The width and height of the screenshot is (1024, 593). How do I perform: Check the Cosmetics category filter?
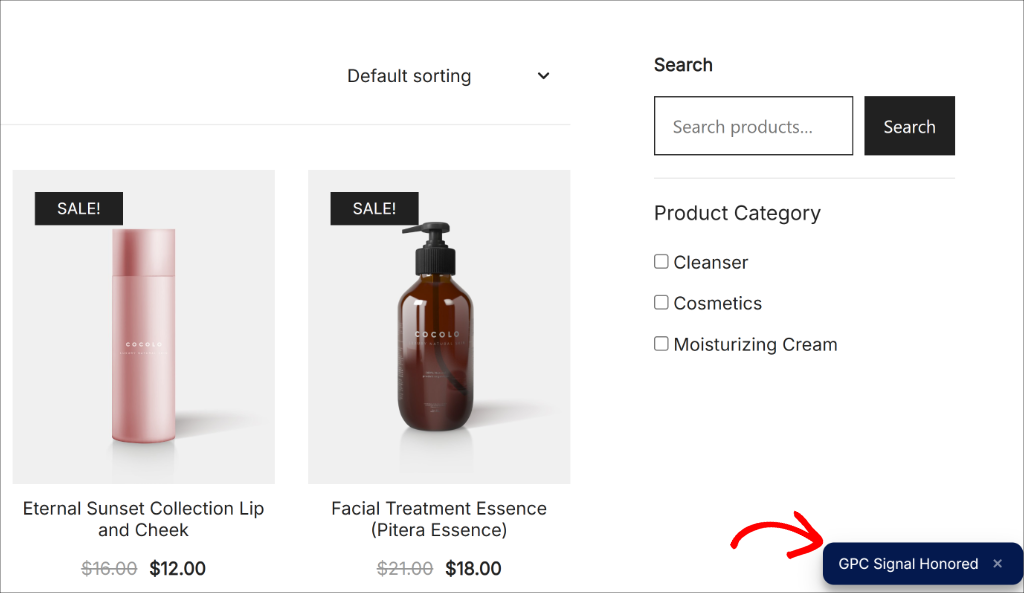pyautogui.click(x=661, y=302)
